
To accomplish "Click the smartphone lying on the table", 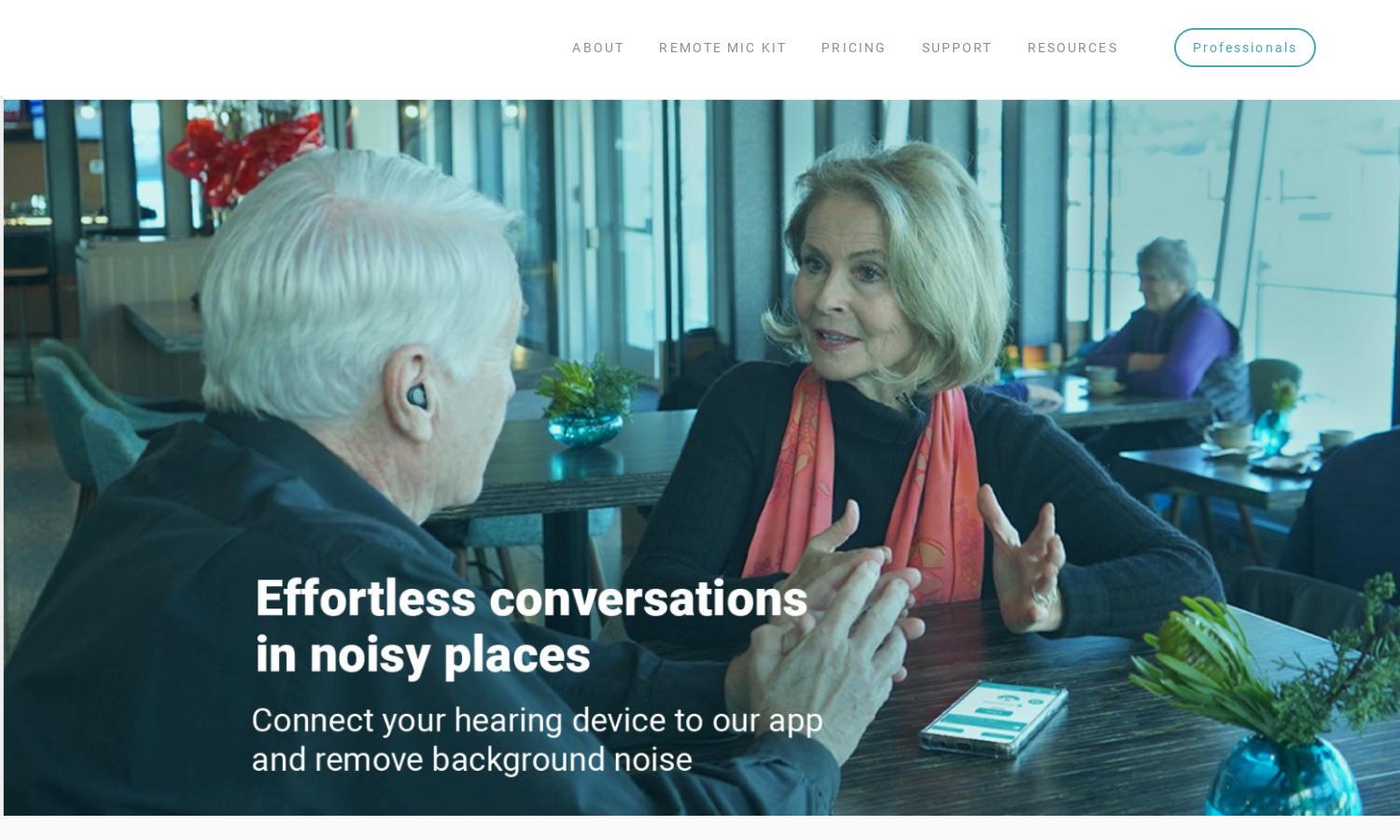I will point(994,717).
